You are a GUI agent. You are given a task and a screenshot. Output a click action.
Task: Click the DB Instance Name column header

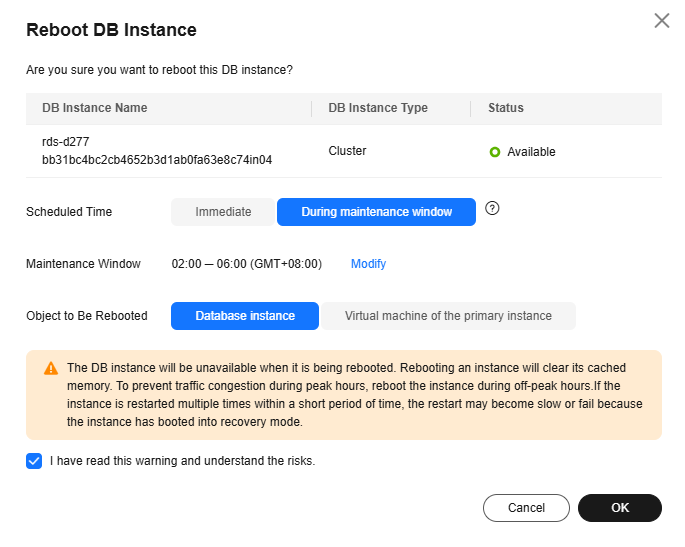pos(94,108)
